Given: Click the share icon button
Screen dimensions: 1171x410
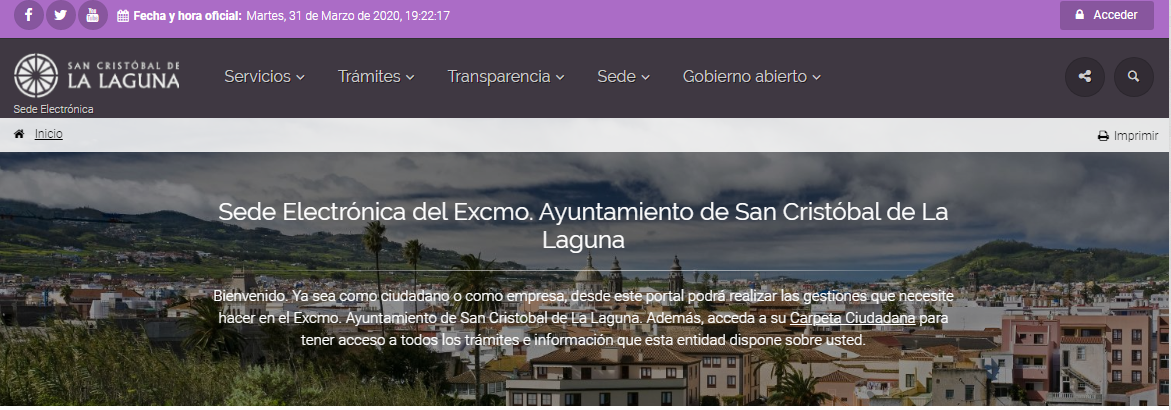Looking at the screenshot, I should 1084,76.
